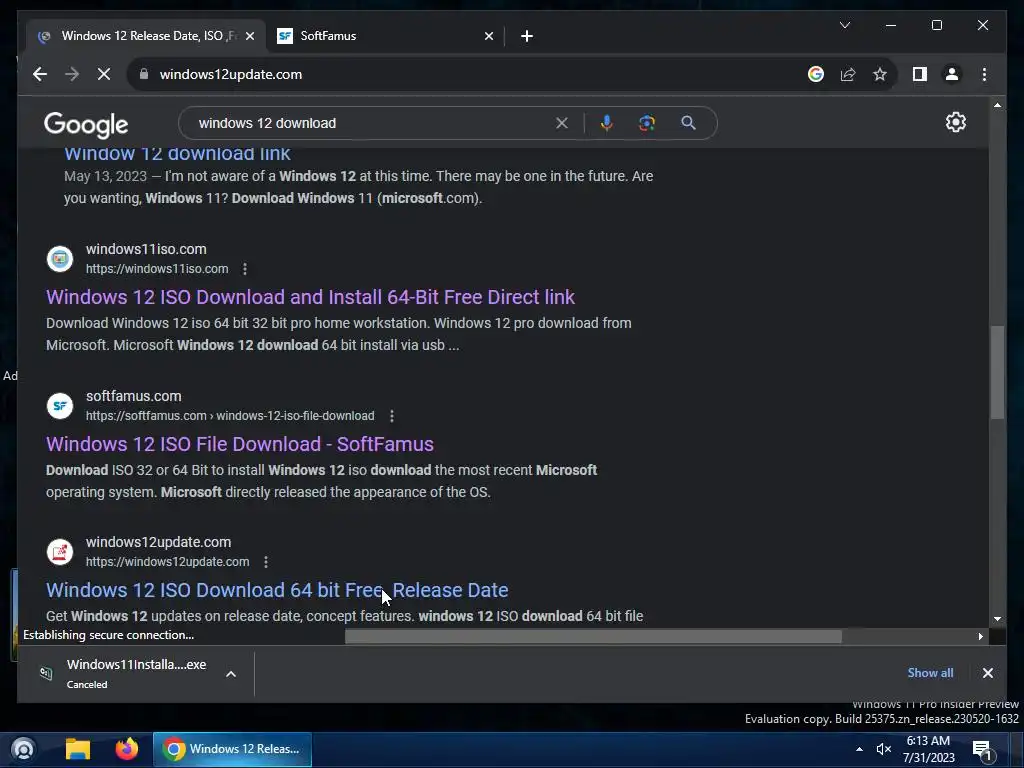Show hidden system tray icons
1024x768 pixels.
859,749
